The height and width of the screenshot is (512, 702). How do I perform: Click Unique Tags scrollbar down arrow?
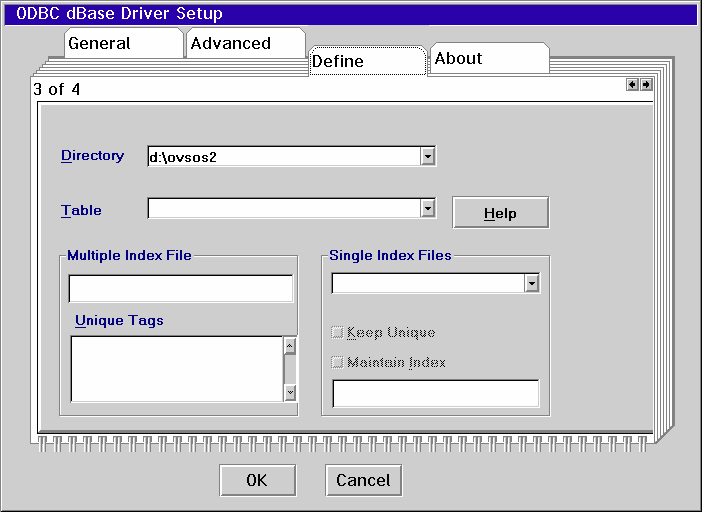tap(290, 393)
